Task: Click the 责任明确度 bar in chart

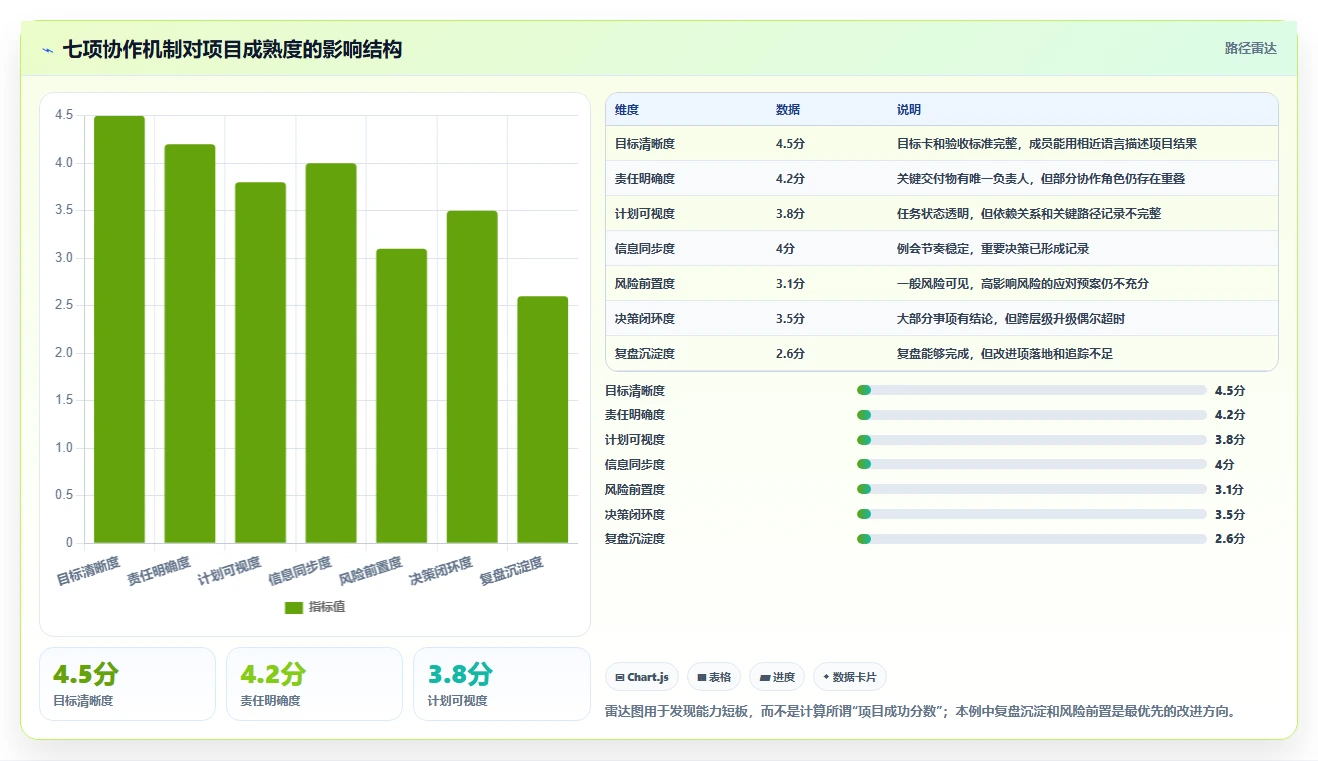Action: tap(190, 343)
